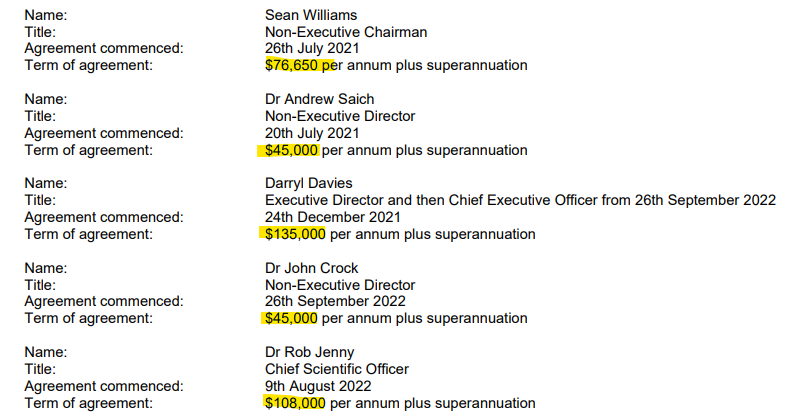The width and height of the screenshot is (794, 417).
Task: Click Dr Andrew Saich's highlighted $45,000
Action: pos(291,150)
